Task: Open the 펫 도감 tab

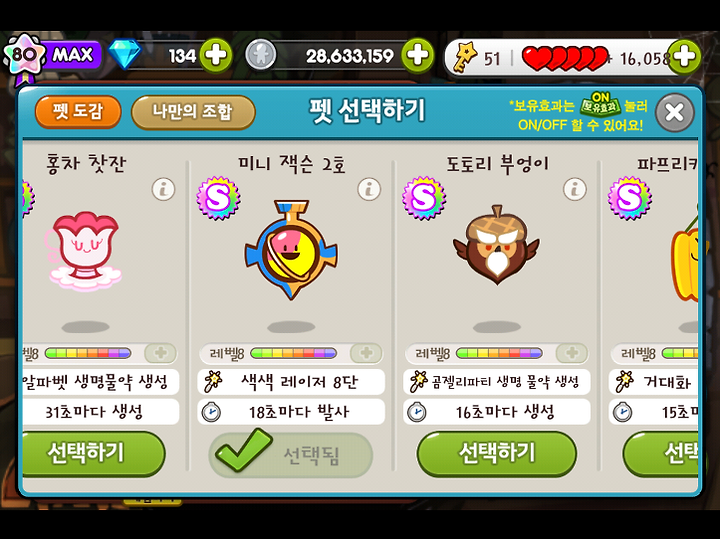Action: (78, 112)
